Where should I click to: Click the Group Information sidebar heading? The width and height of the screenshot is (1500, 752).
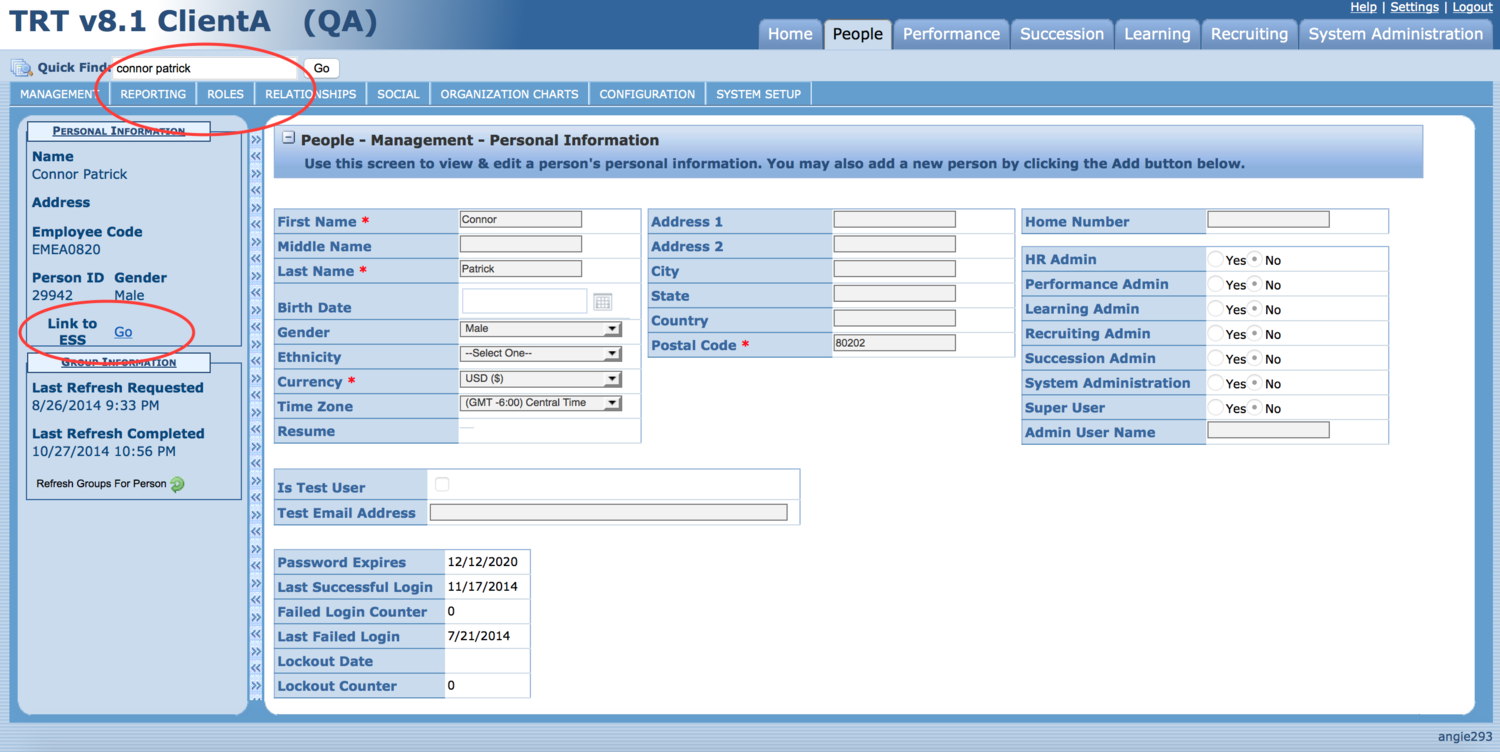click(x=118, y=362)
